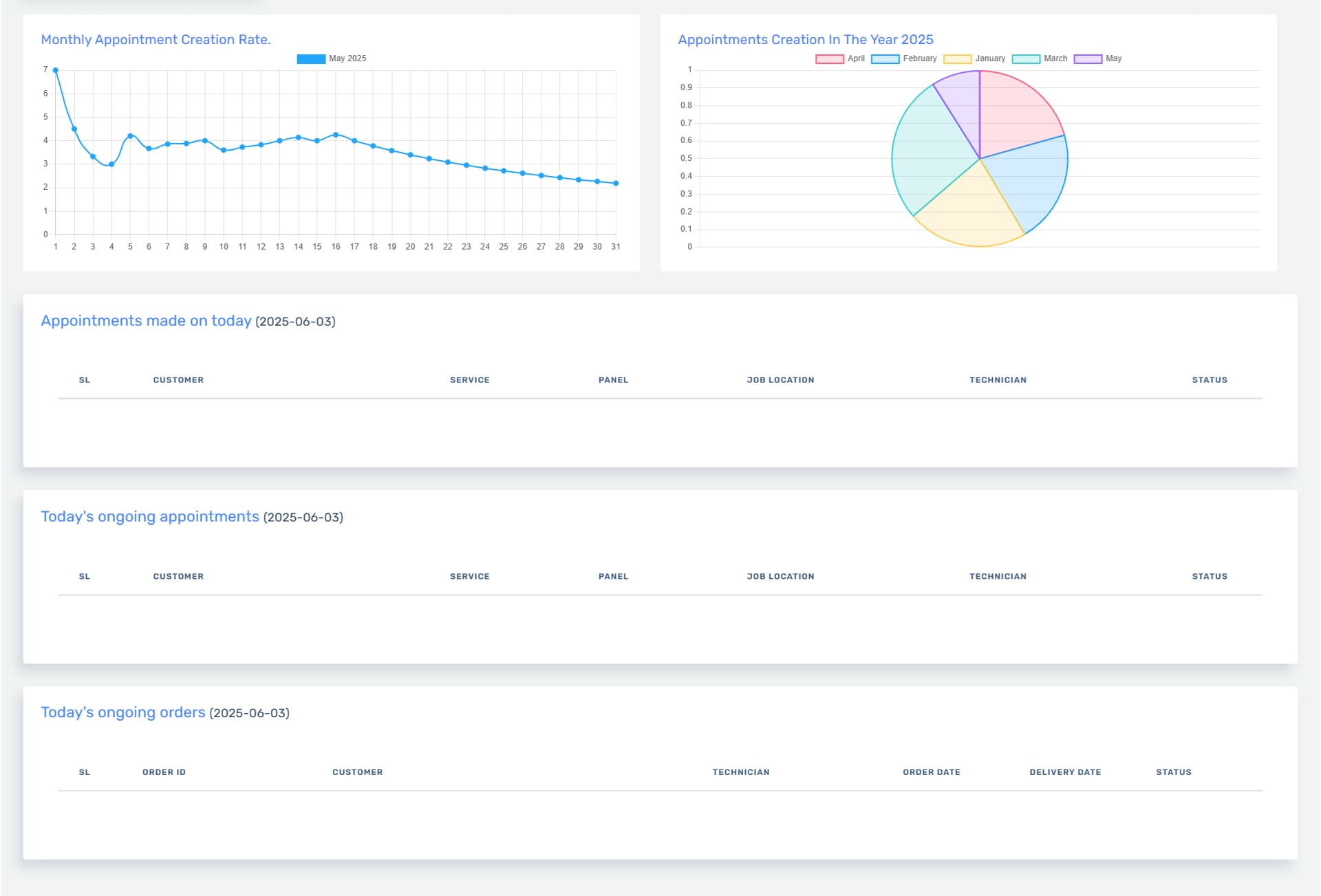Click 'Today's ongoing appointments' heading
1321x896 pixels.
(x=150, y=516)
